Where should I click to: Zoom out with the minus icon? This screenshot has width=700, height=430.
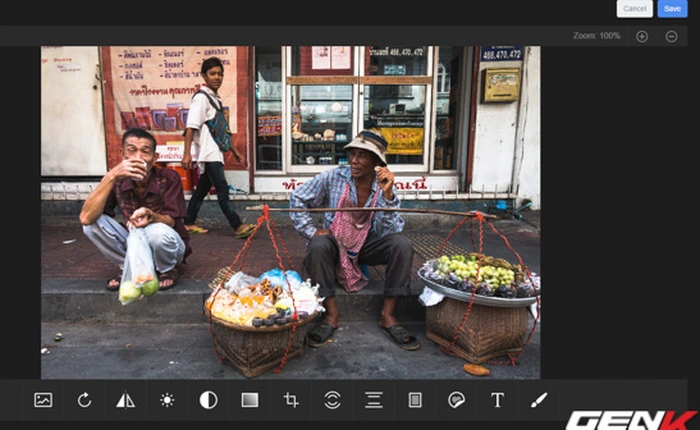tap(671, 37)
